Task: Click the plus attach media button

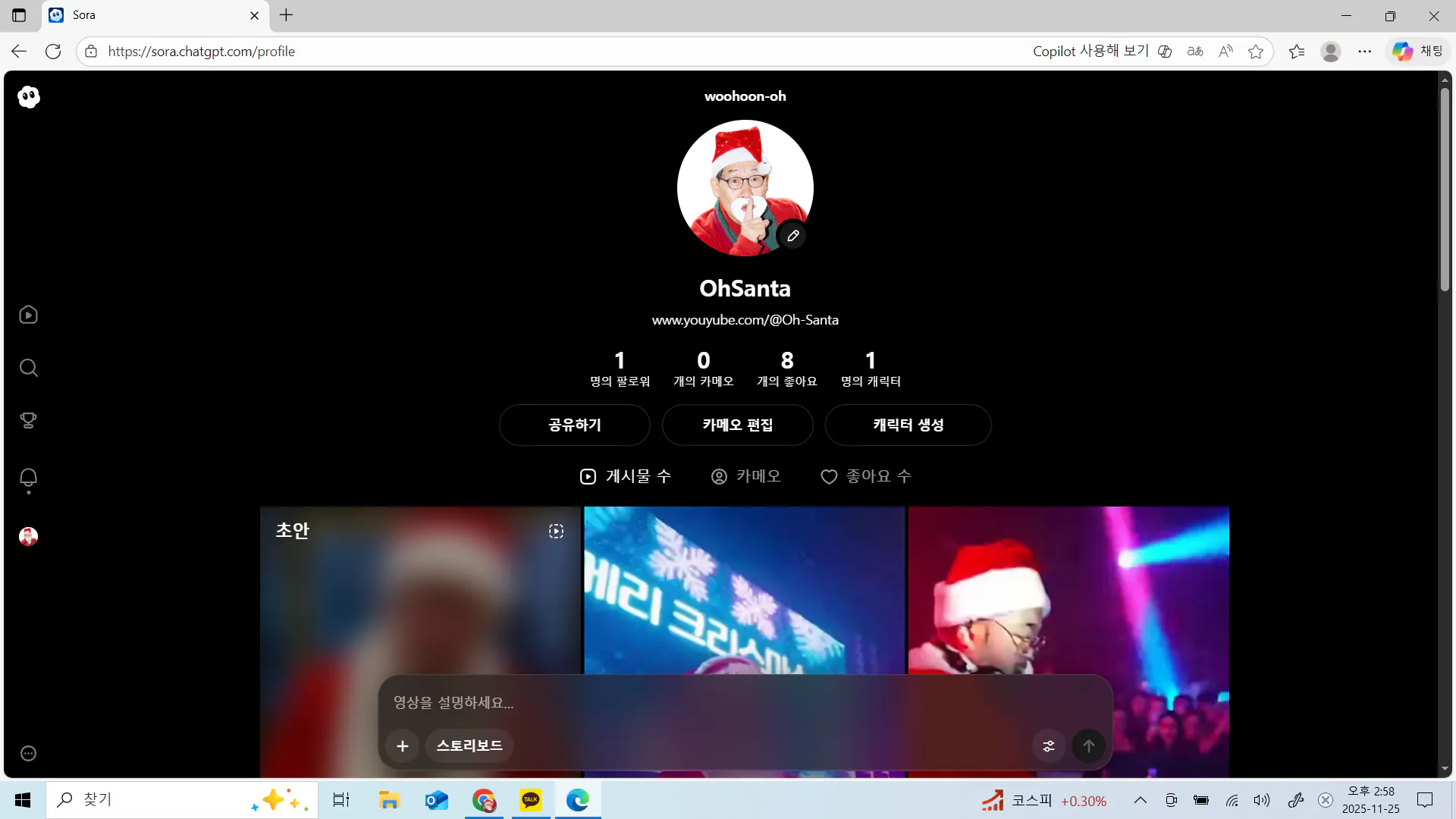Action: tap(403, 746)
